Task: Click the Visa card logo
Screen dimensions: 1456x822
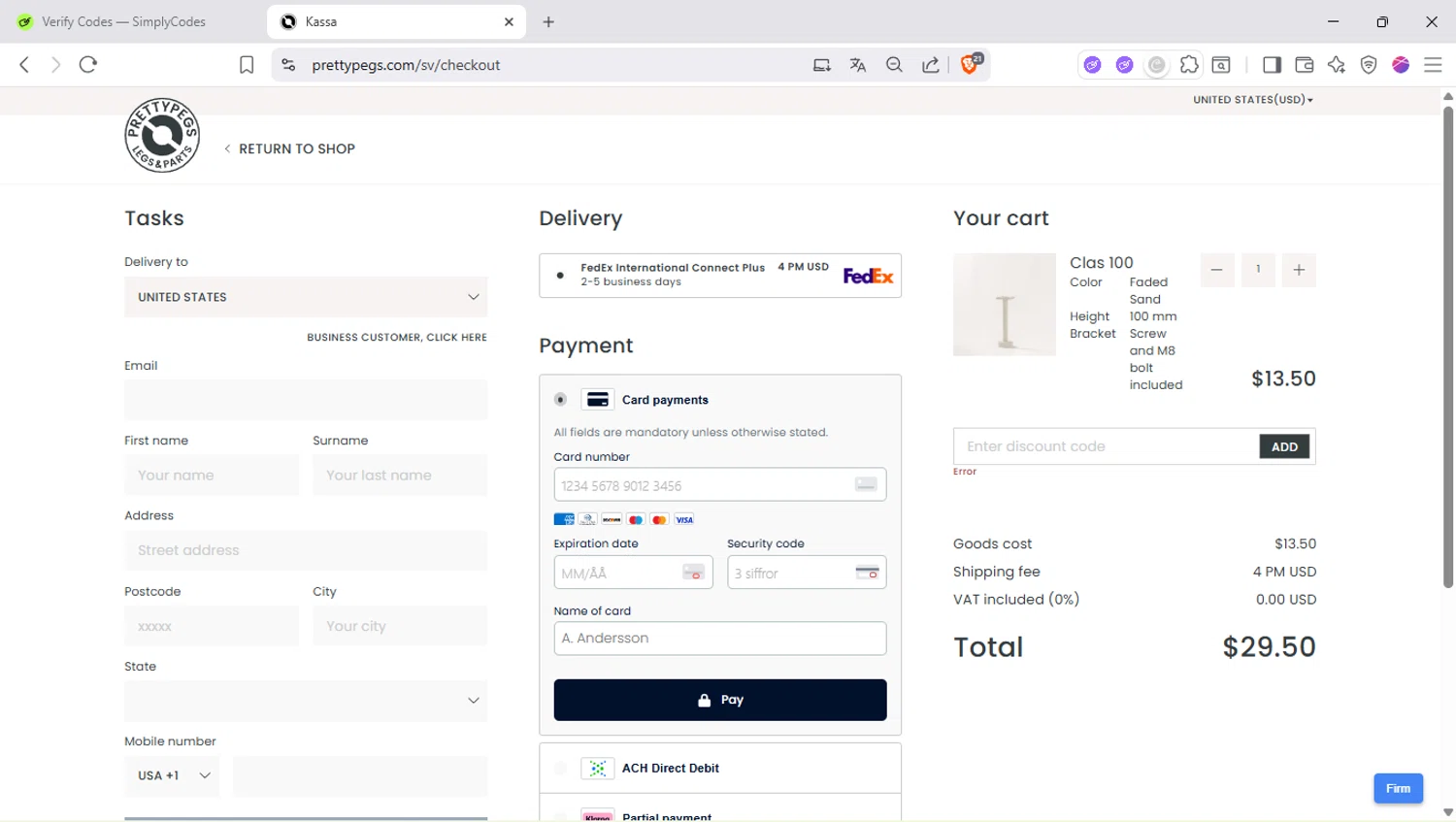Action: click(684, 520)
